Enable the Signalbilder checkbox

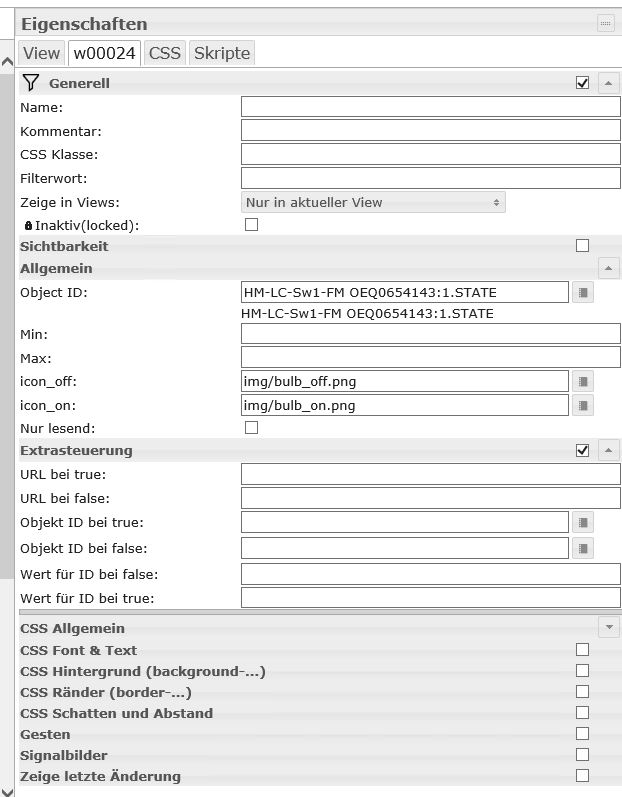pyautogui.click(x=582, y=754)
